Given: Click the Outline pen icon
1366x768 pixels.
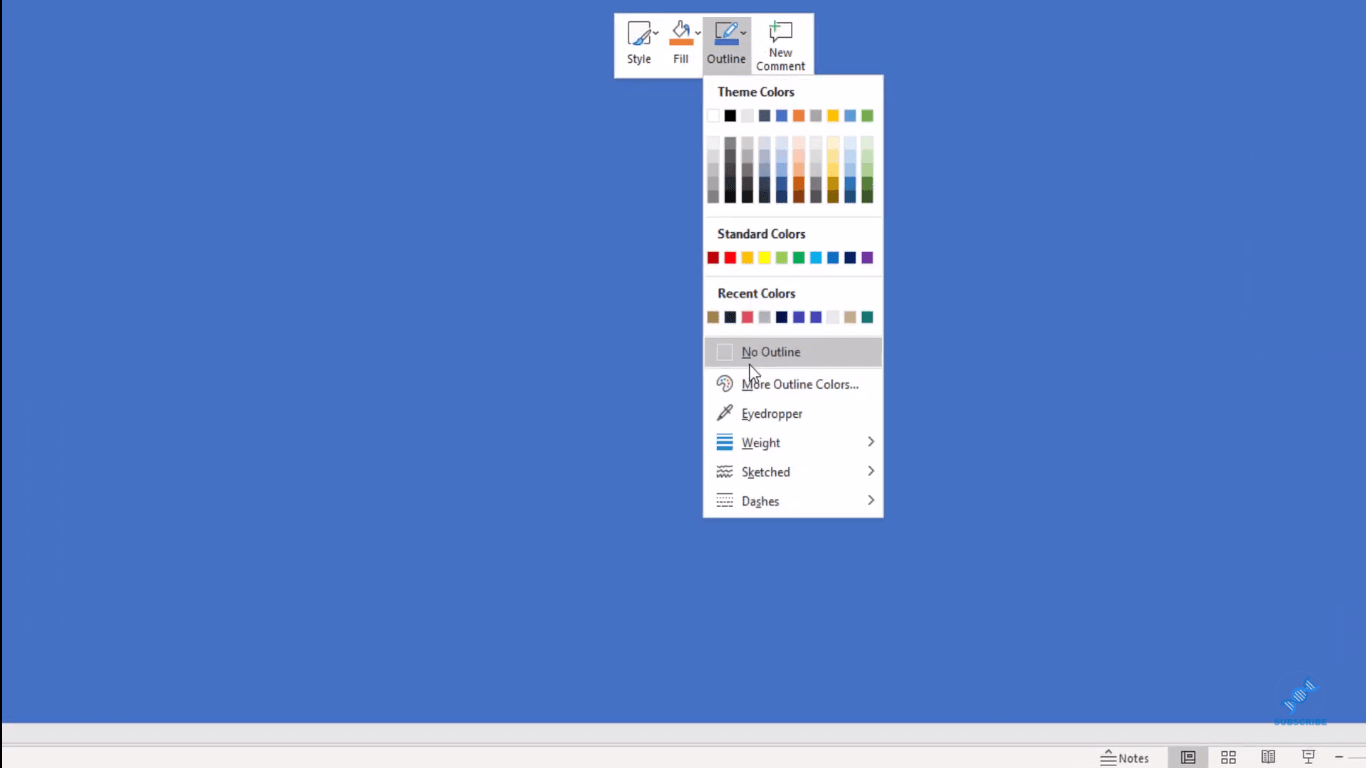Looking at the screenshot, I should click(x=726, y=33).
